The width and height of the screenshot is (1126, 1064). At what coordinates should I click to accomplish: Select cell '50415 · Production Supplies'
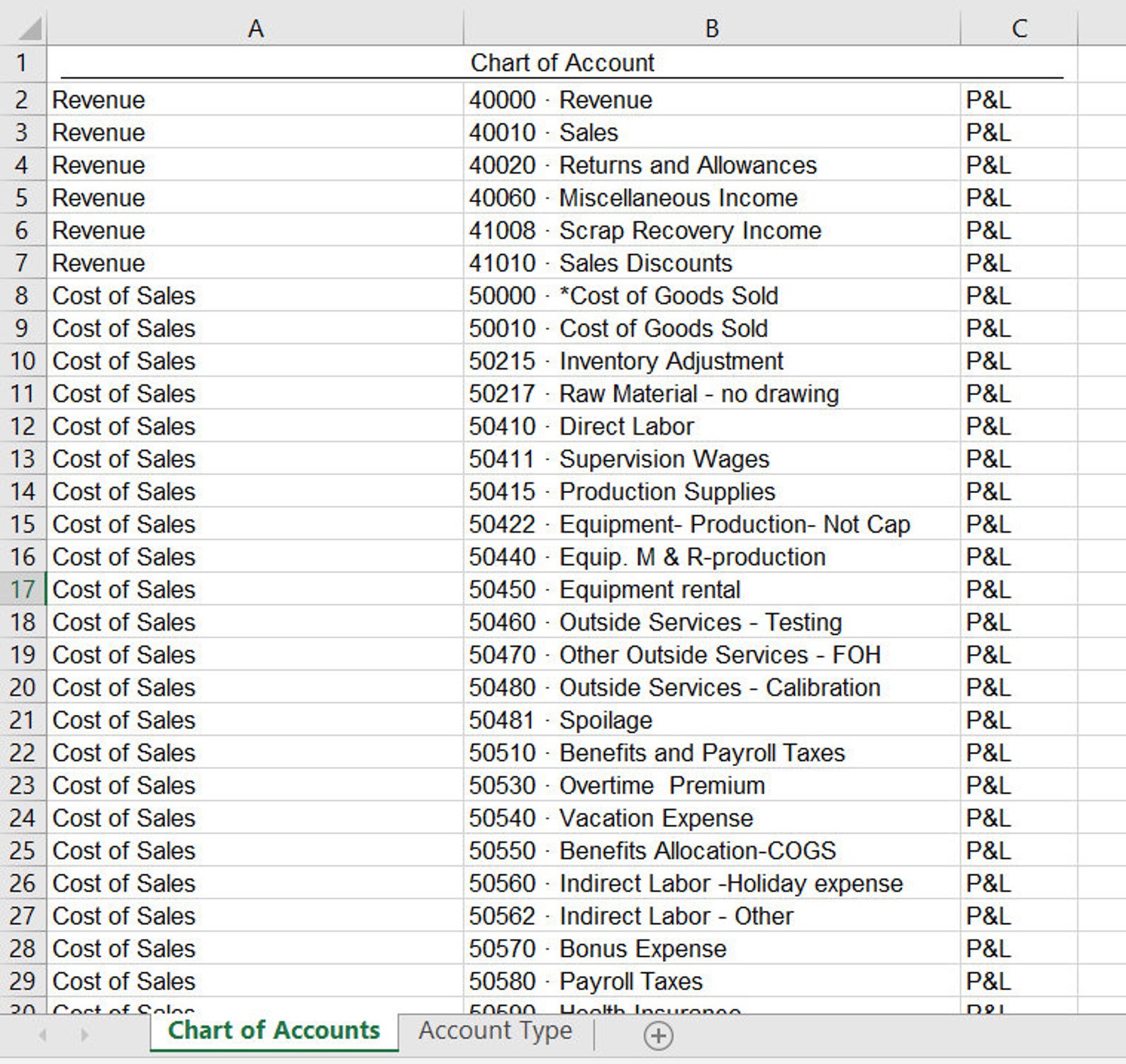[712, 491]
